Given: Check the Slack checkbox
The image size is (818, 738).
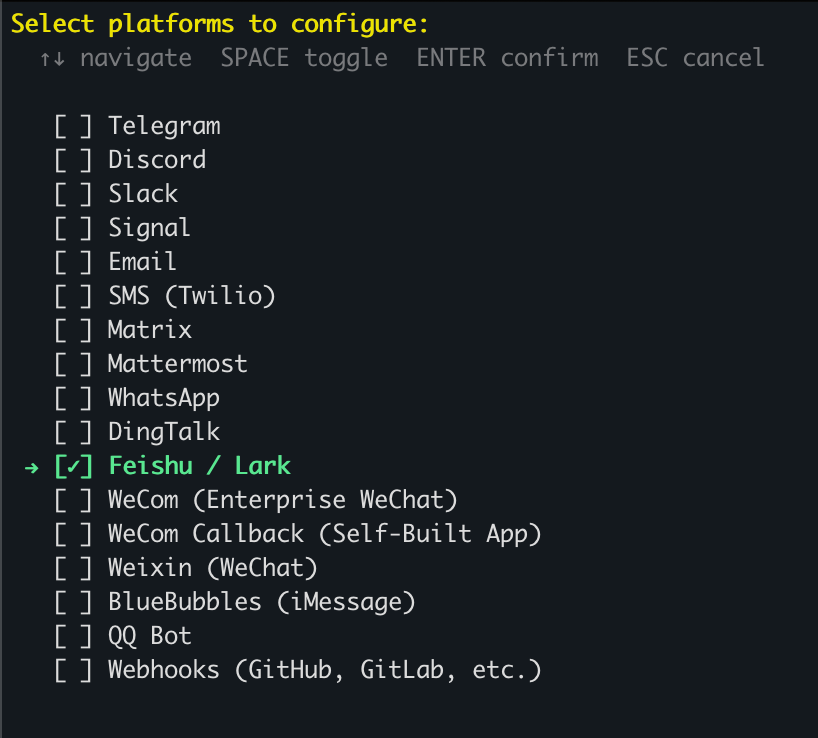Looking at the screenshot, I should tap(74, 194).
